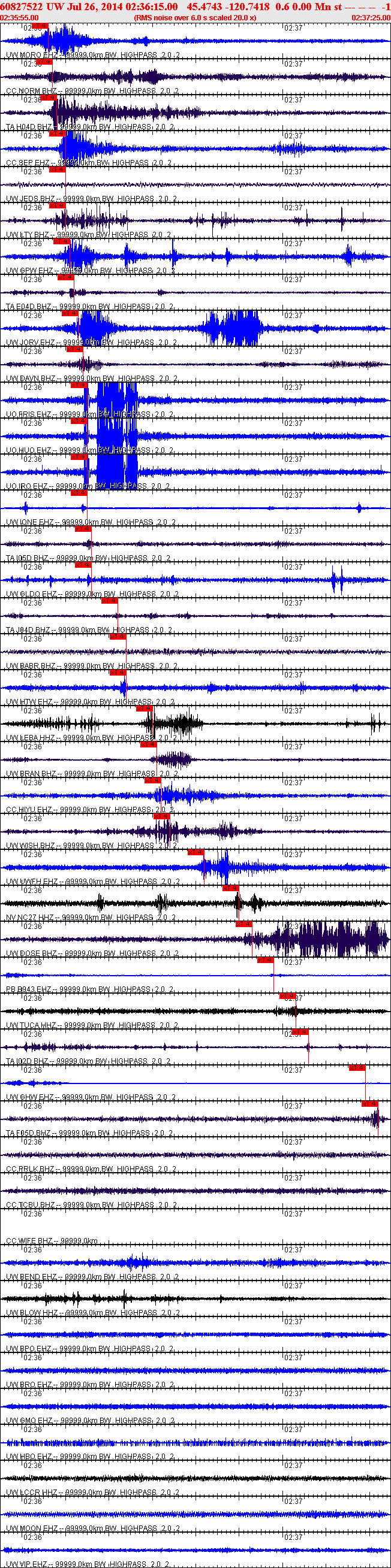The height and width of the screenshot is (1568, 391).
Task: Select the UW GMO EHZ station label
Action: [91, 1420]
